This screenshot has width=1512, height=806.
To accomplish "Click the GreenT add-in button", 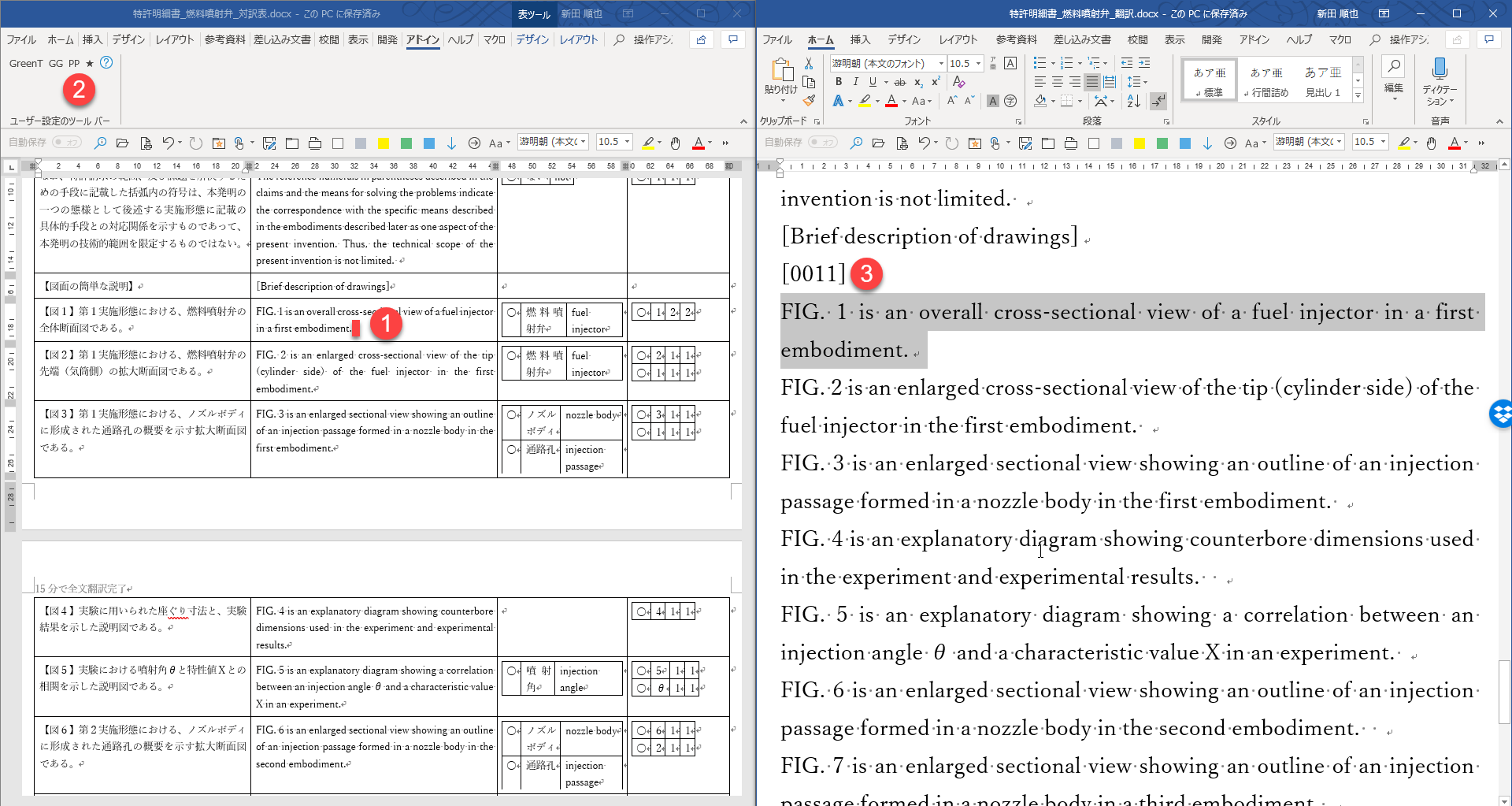I will point(25,64).
